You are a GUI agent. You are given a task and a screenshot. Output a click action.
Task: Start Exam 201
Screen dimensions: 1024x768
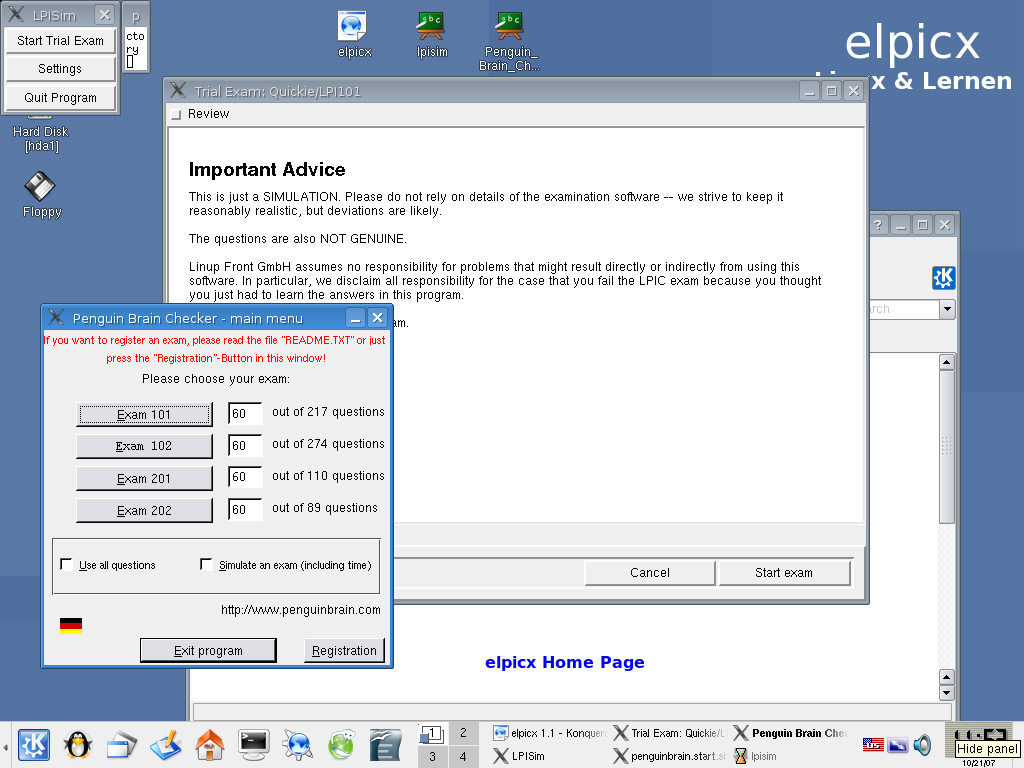(144, 478)
